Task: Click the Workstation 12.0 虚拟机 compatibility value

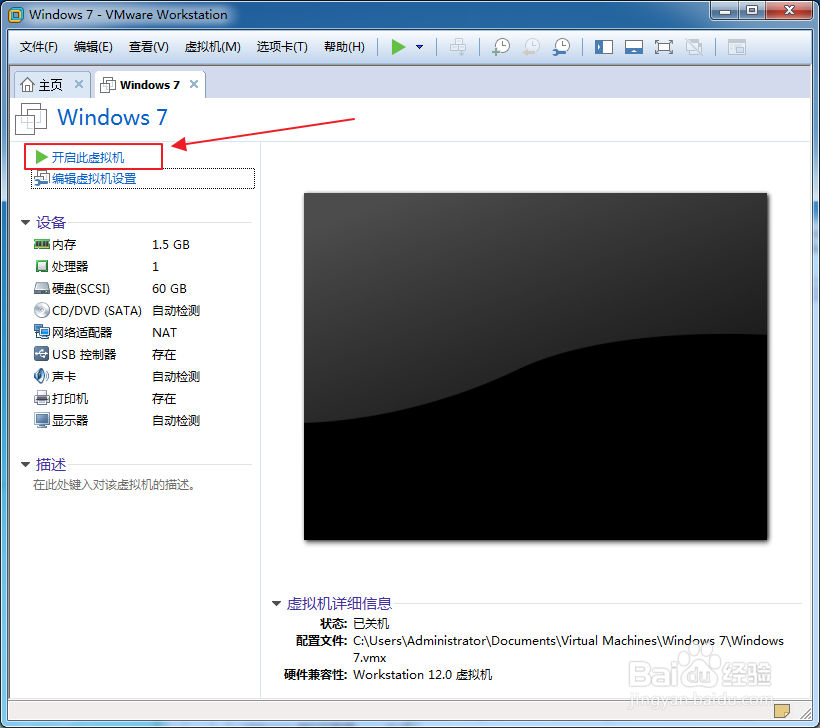Action: click(423, 675)
